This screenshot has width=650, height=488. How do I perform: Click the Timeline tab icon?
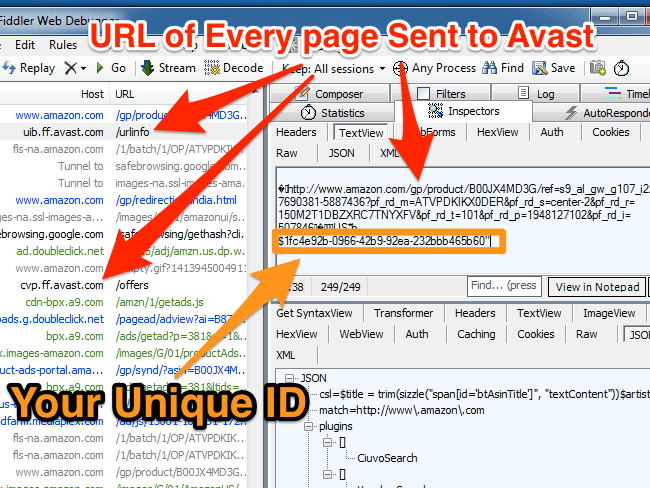pyautogui.click(x=612, y=93)
